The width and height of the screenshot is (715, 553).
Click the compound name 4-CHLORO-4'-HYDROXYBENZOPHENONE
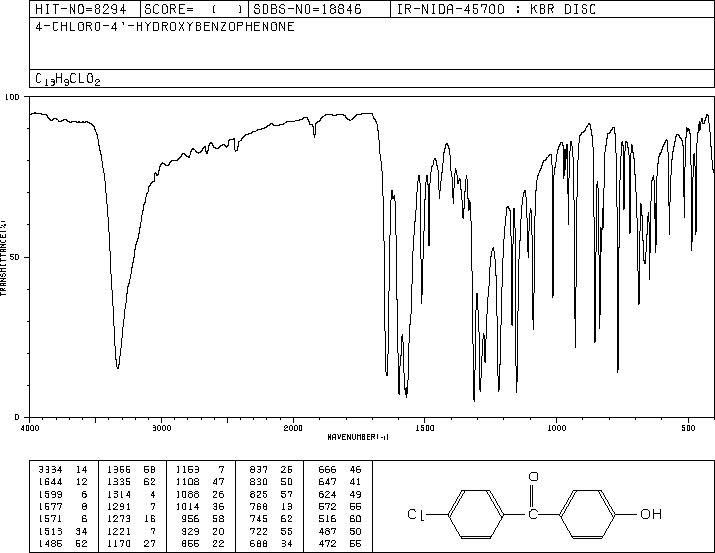click(165, 27)
